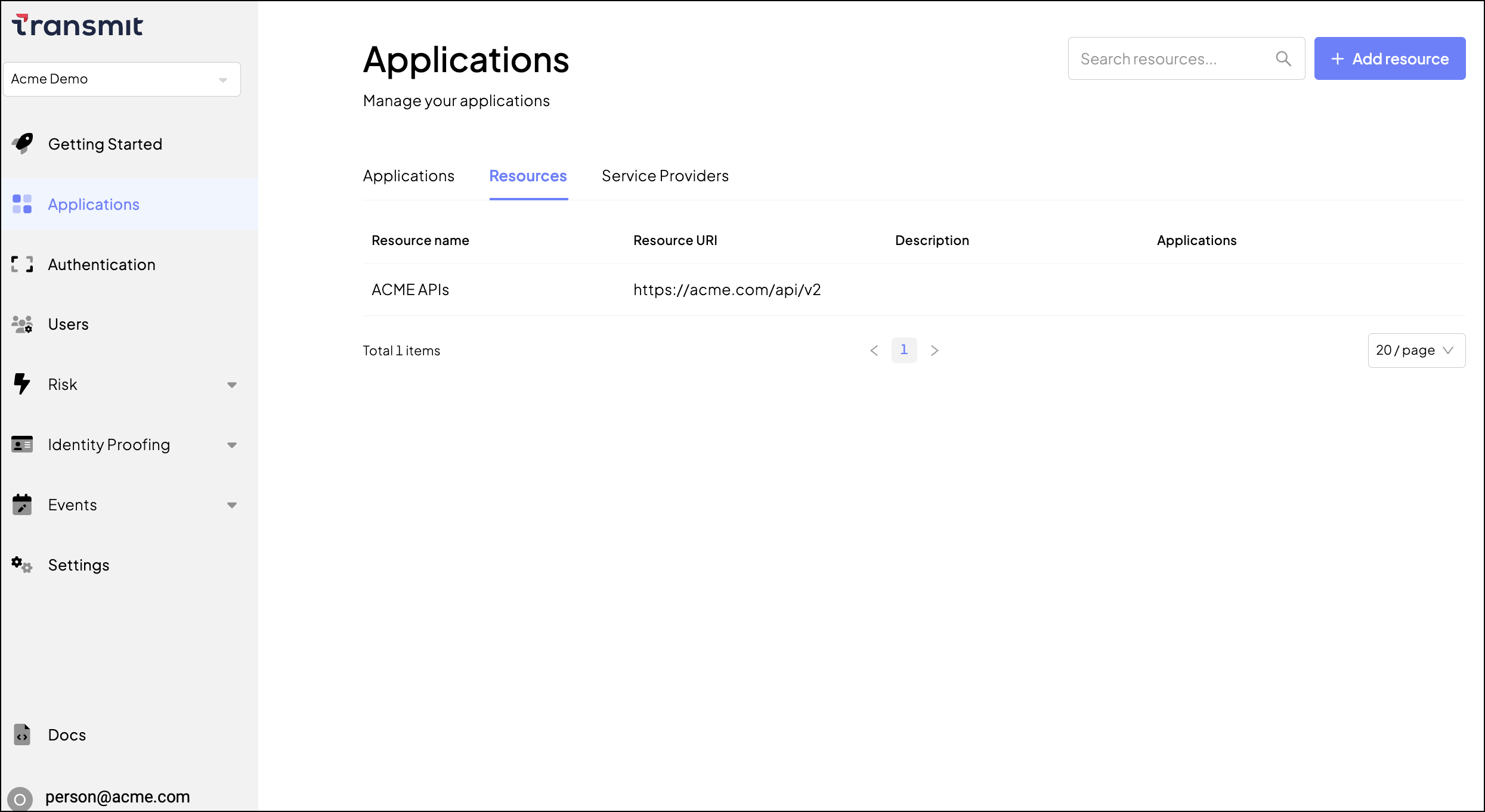Screen dimensions: 1485x812
Task: Expand the Risk submenu arrow
Action: pos(232,385)
